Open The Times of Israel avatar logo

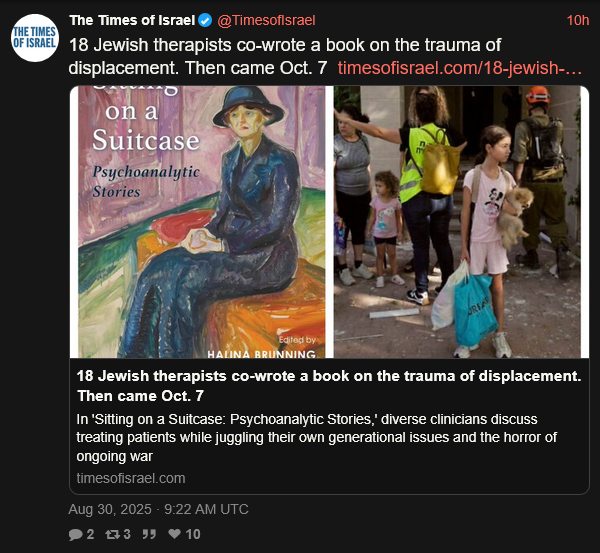(35, 38)
